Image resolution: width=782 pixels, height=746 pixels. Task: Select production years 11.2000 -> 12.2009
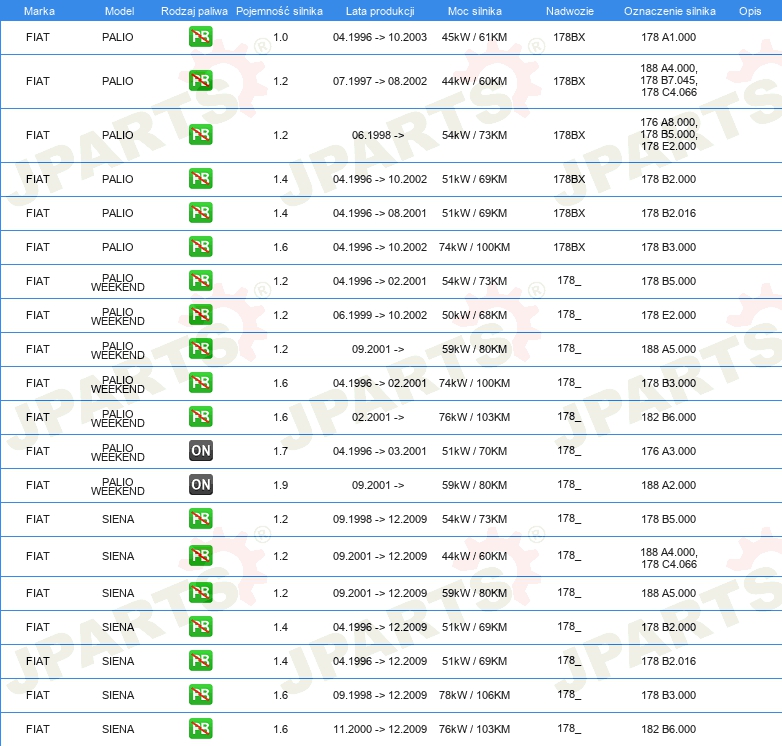click(x=380, y=729)
